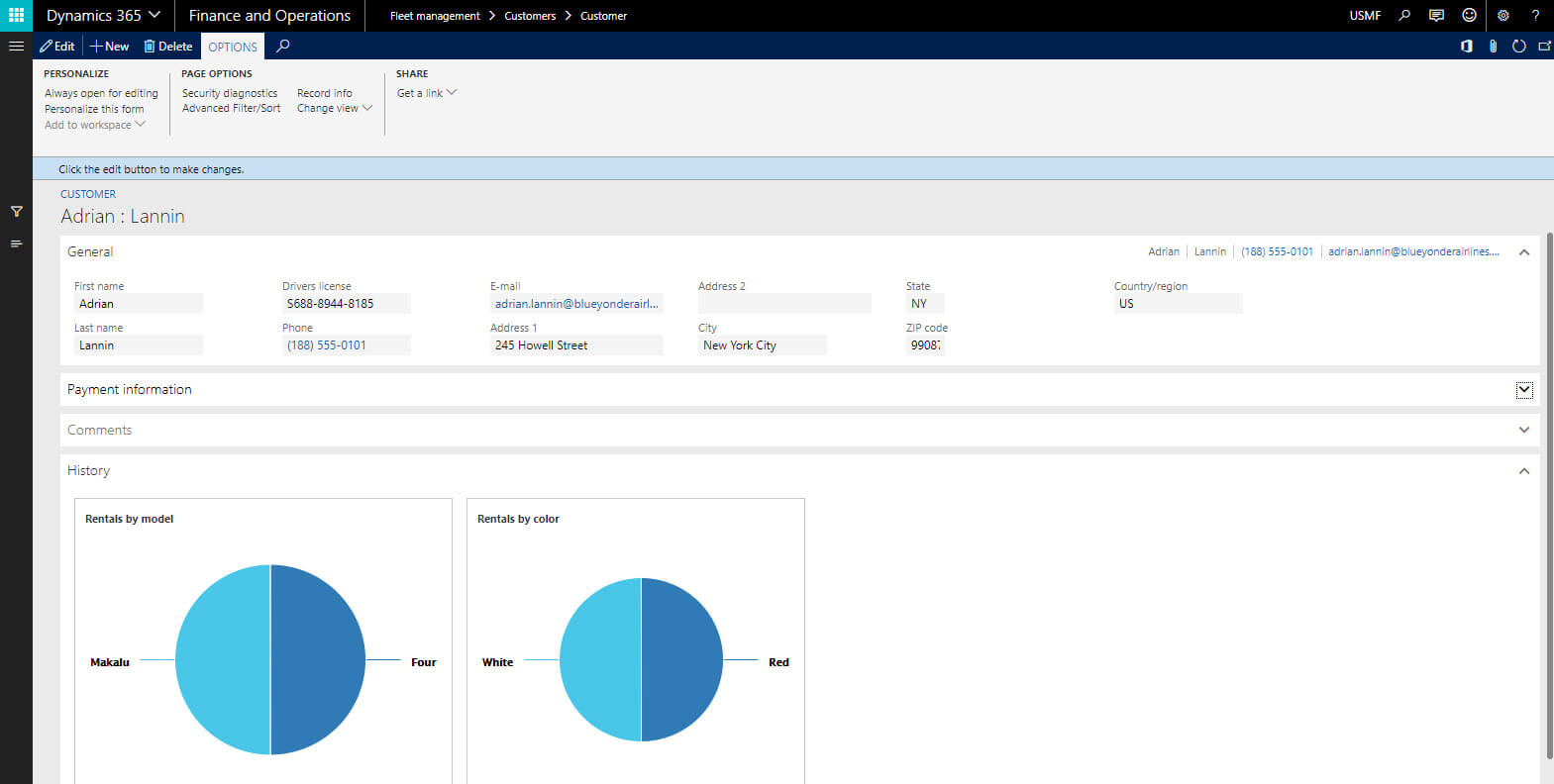Open Change view dropdown
Viewport: 1554px width, 784px height.
pyautogui.click(x=335, y=108)
